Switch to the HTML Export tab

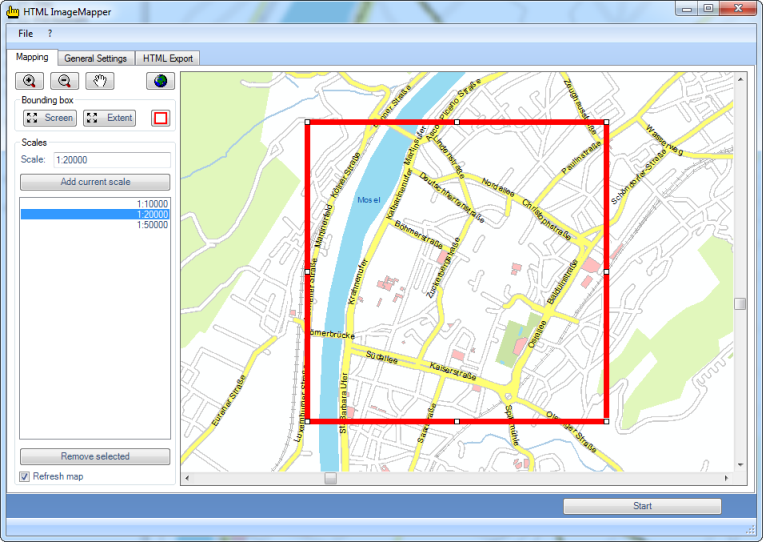click(x=167, y=58)
